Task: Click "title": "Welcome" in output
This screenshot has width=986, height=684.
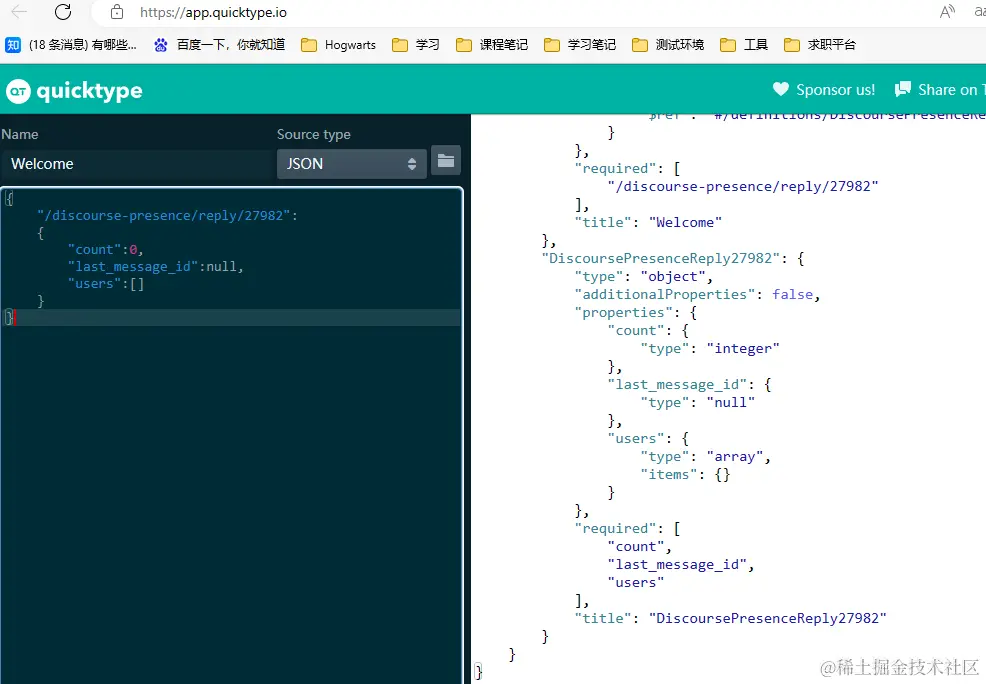Action: (x=648, y=223)
